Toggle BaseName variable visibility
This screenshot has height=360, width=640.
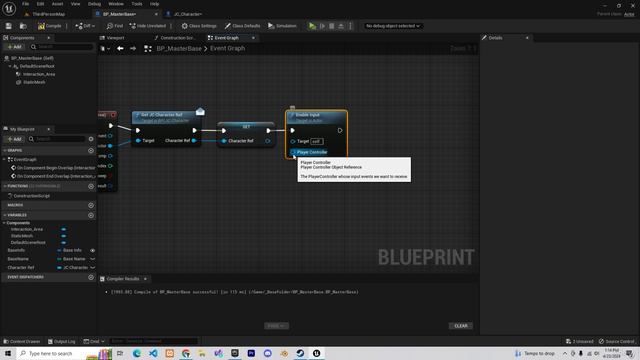click(93, 259)
